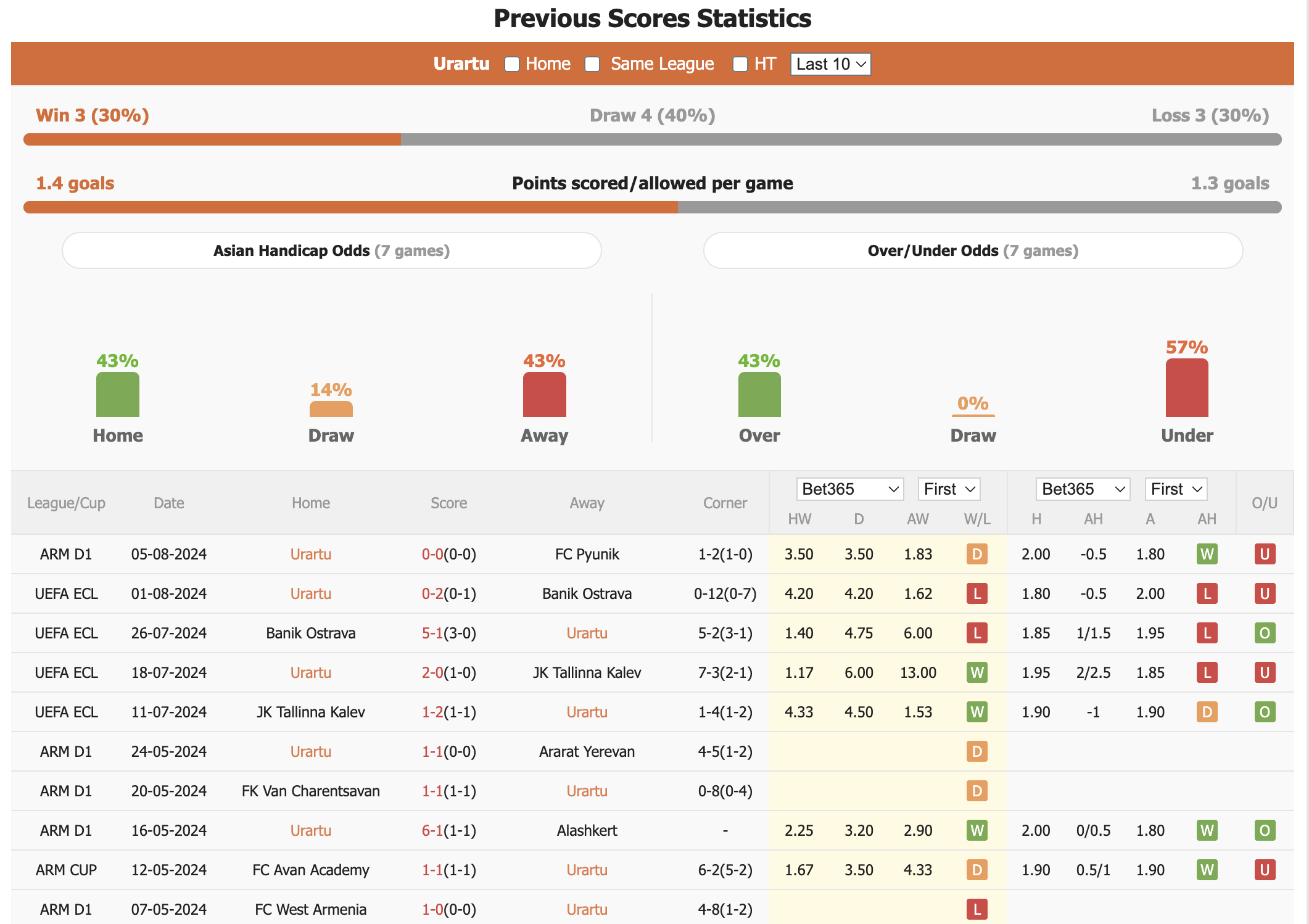Image resolution: width=1309 pixels, height=924 pixels.
Task: Click the 2-0 score on 18-07-2024
Action: point(432,672)
